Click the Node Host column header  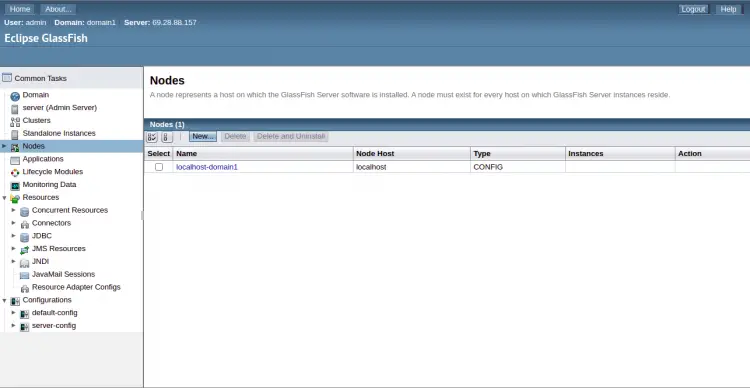tap(412, 154)
